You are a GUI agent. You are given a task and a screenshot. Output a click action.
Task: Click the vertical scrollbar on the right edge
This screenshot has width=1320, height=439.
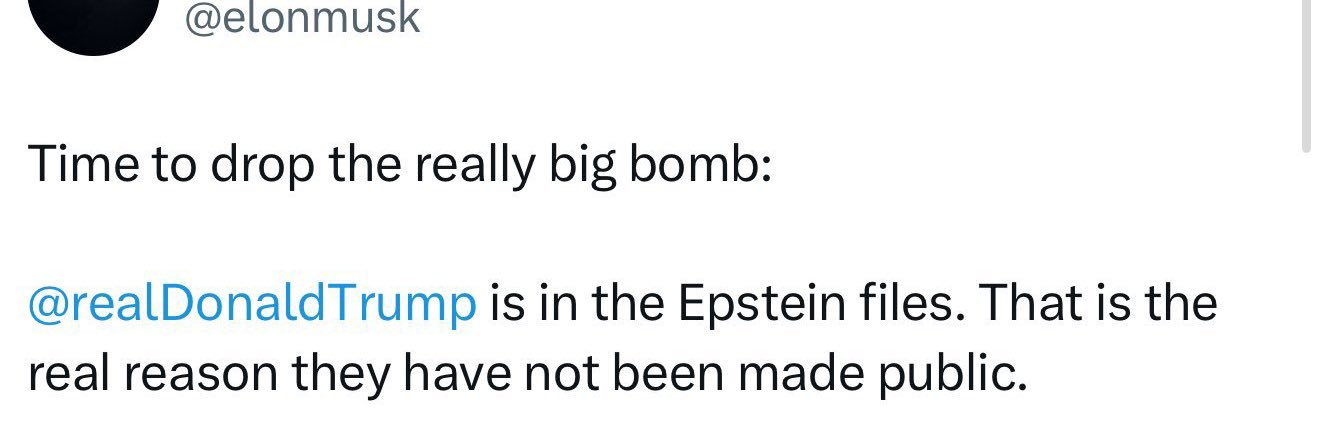[x=1305, y=75]
